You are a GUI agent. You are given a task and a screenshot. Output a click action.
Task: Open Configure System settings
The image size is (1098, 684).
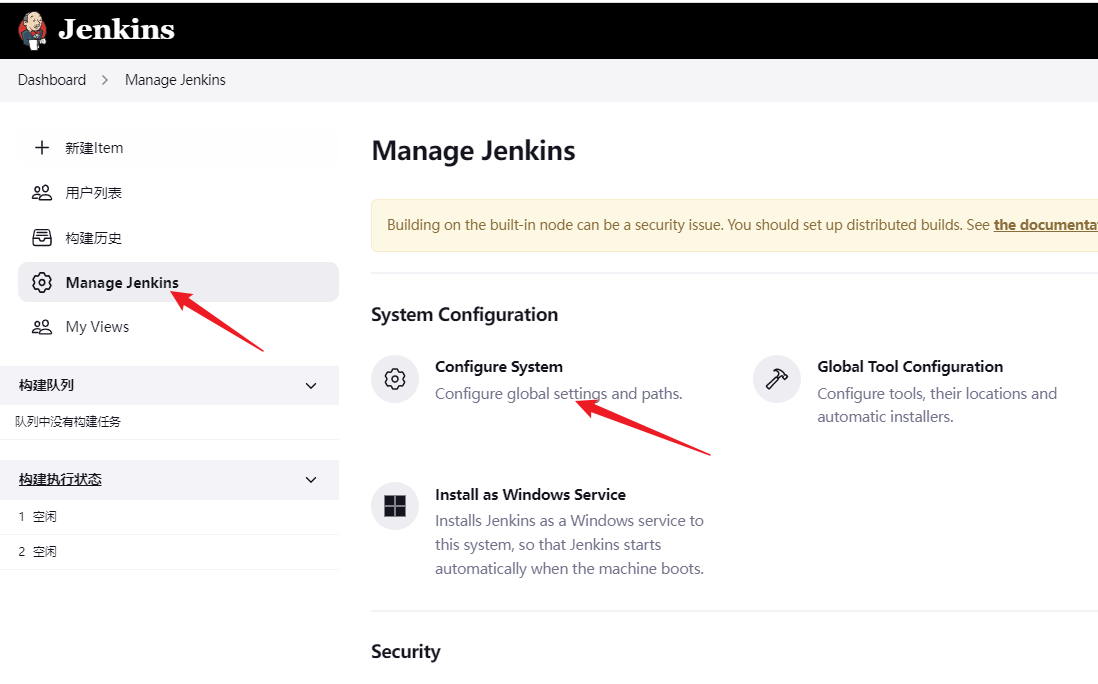499,367
